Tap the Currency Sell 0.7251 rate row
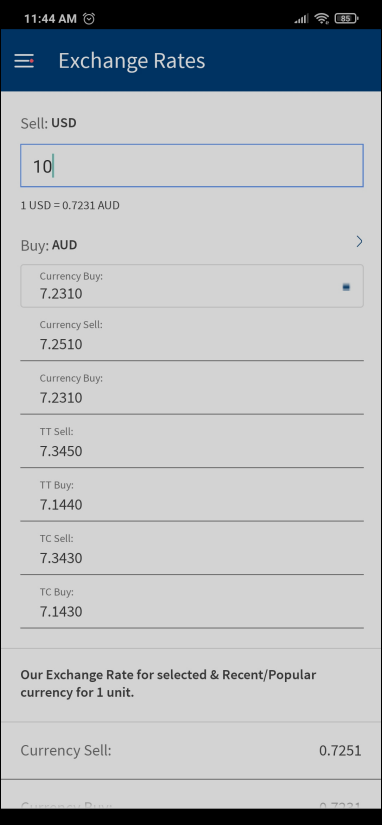The height and width of the screenshot is (825, 382). tap(191, 750)
